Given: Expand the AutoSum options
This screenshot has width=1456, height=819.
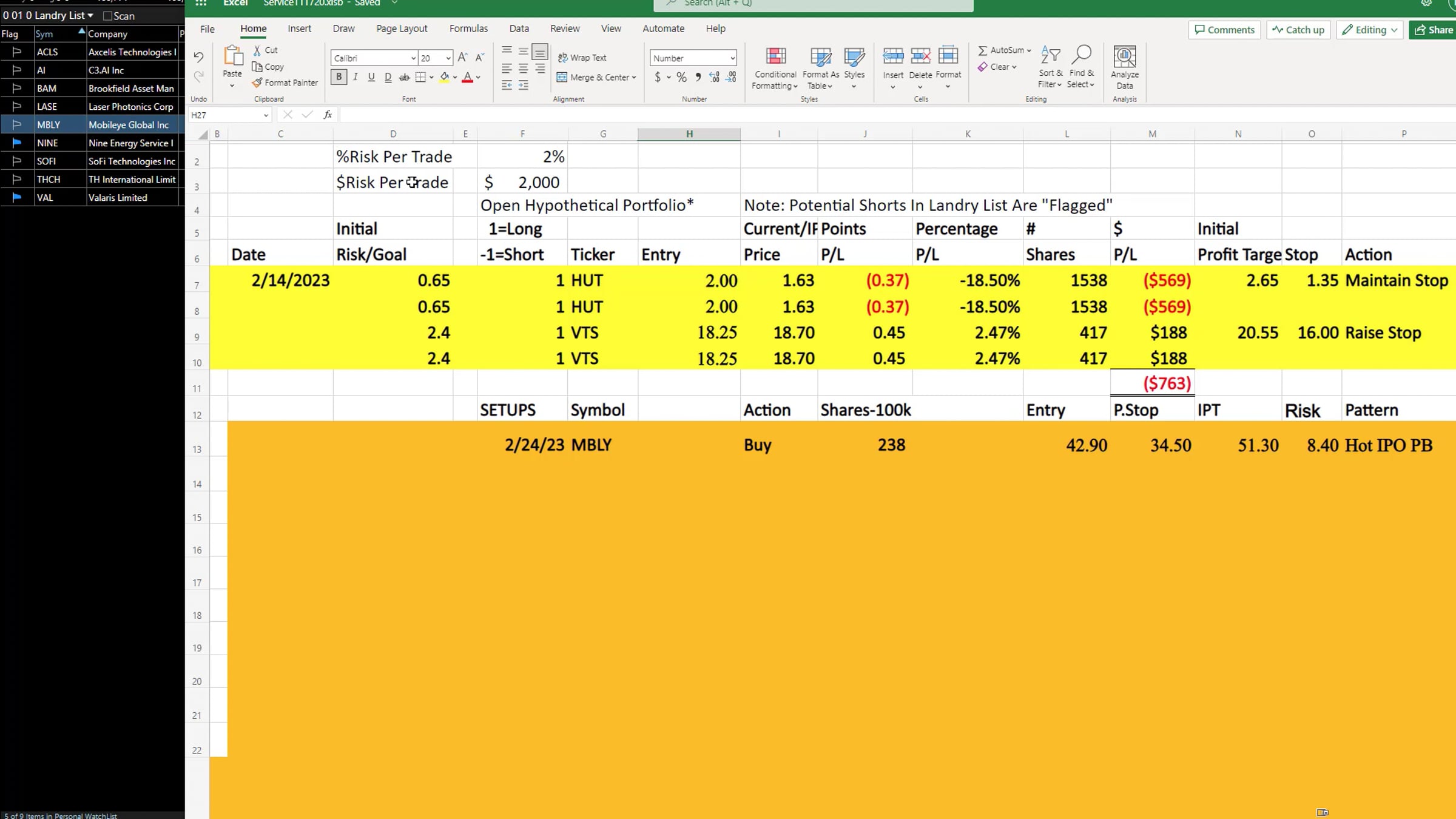Looking at the screenshot, I should 1029,50.
